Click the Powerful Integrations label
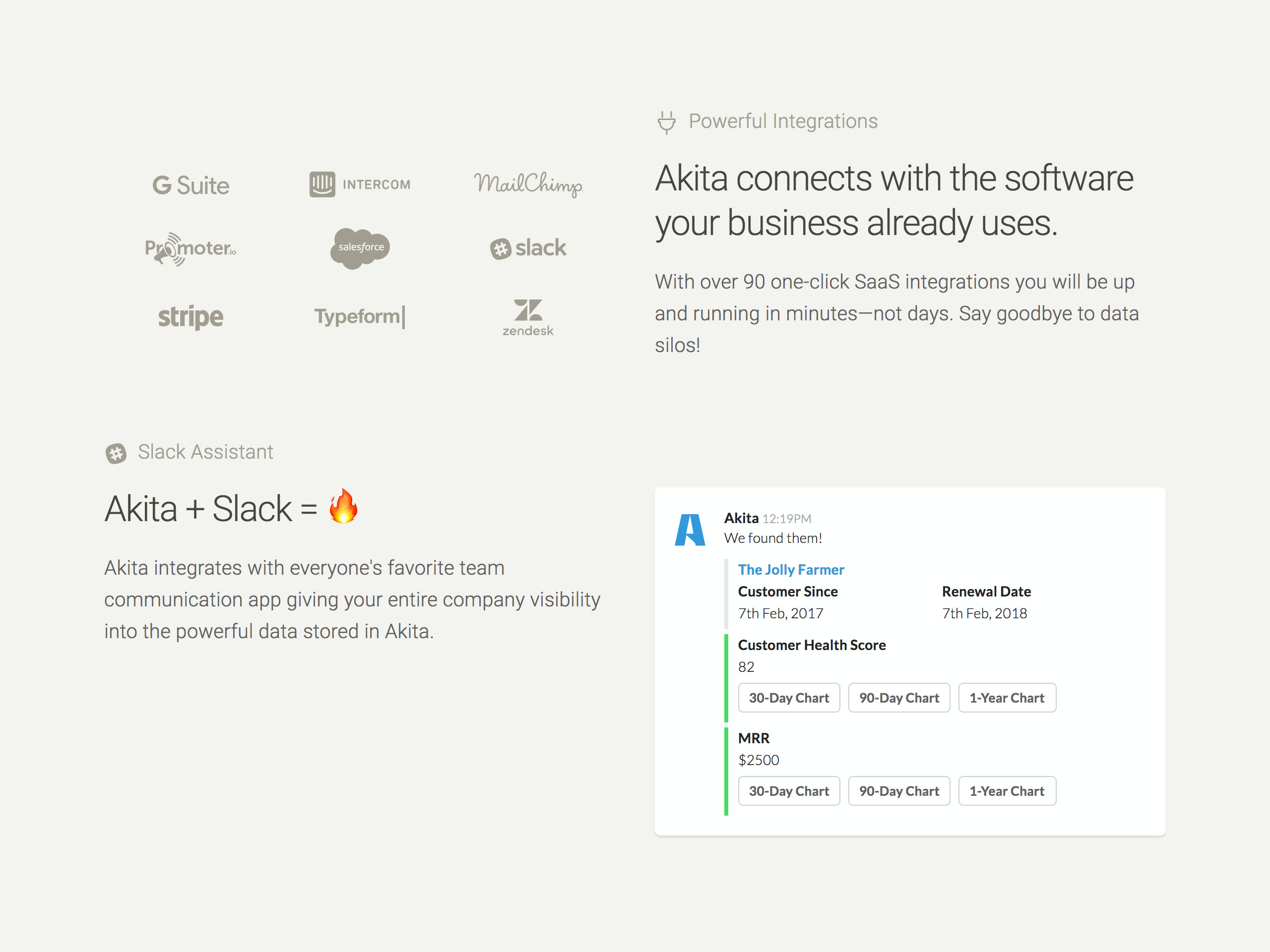 [x=783, y=121]
